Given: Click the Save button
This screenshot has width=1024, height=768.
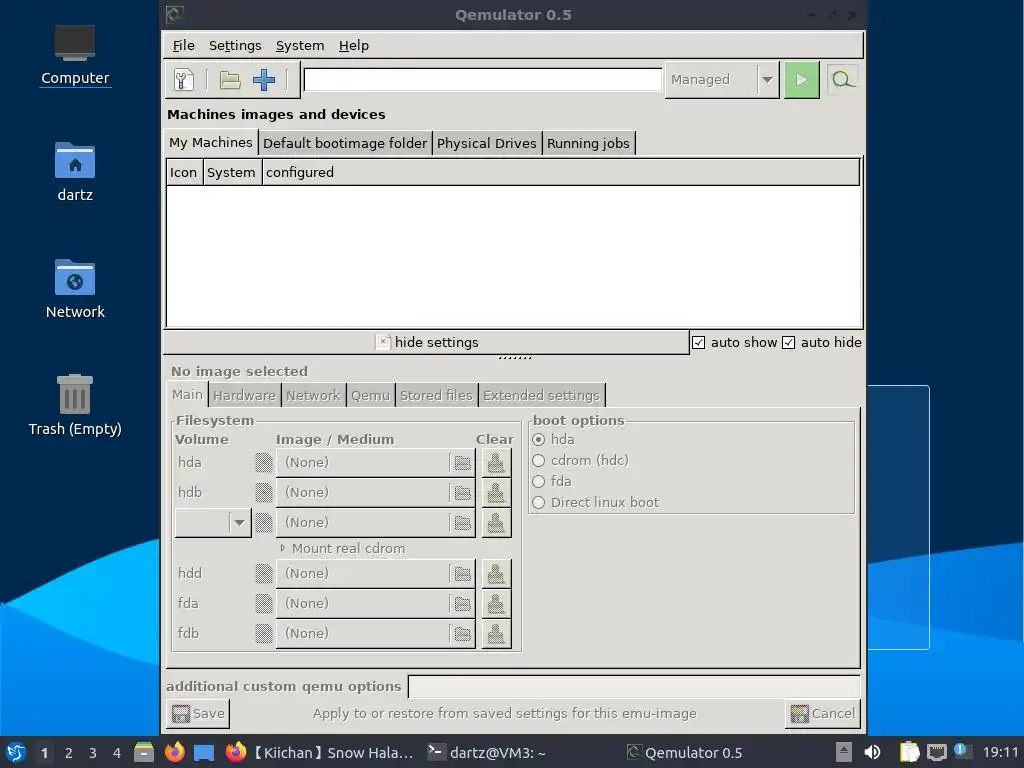Looking at the screenshot, I should 198,713.
